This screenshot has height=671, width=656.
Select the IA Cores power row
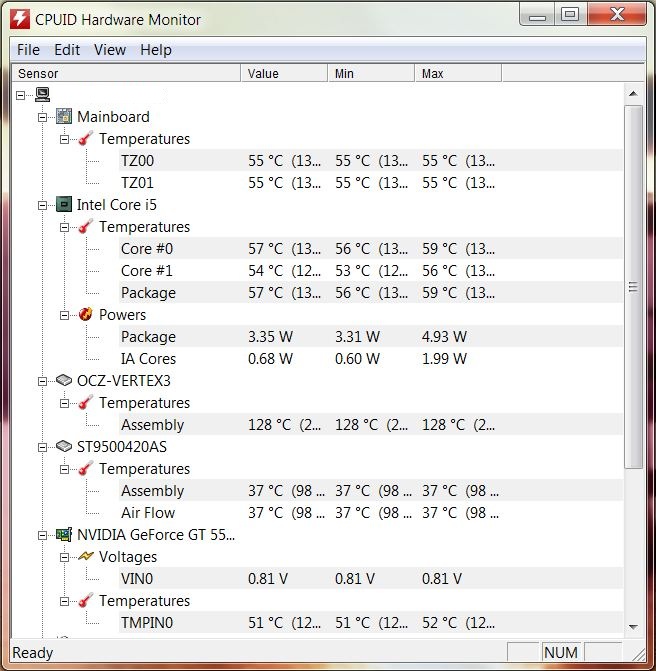coord(371,359)
